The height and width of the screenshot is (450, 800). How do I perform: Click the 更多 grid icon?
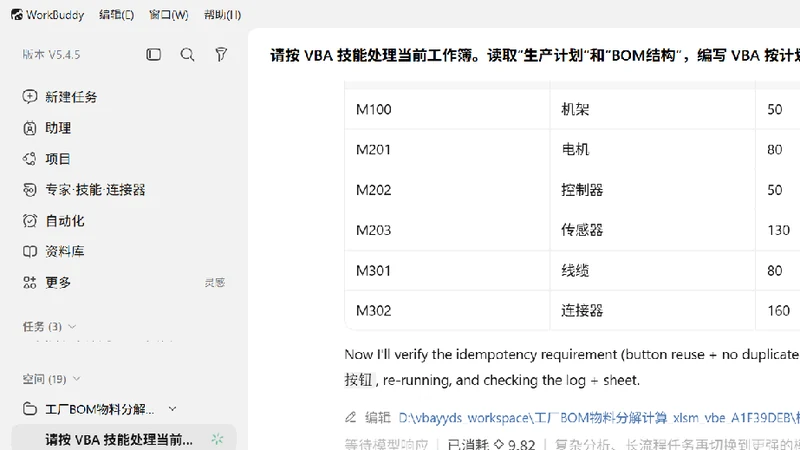click(x=30, y=282)
